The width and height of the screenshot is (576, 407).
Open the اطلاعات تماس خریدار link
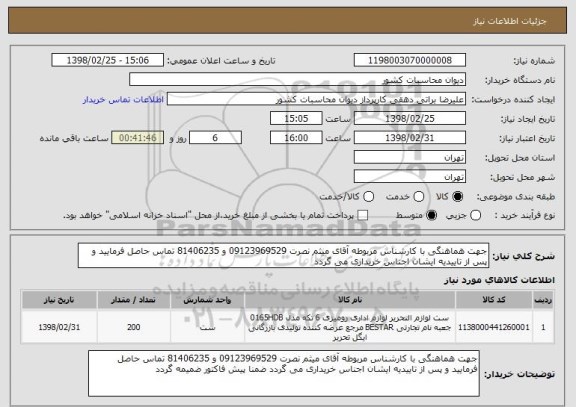point(123,100)
